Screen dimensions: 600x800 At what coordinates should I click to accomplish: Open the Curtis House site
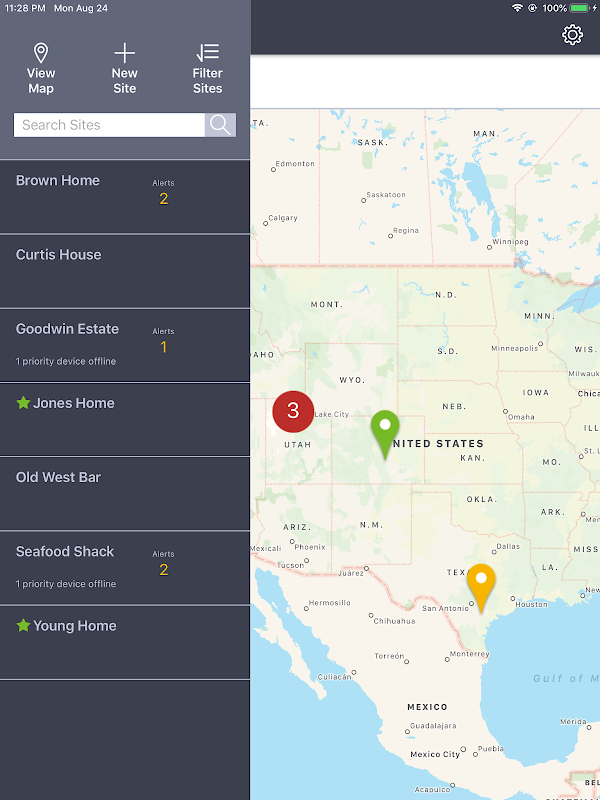pyautogui.click(x=124, y=271)
